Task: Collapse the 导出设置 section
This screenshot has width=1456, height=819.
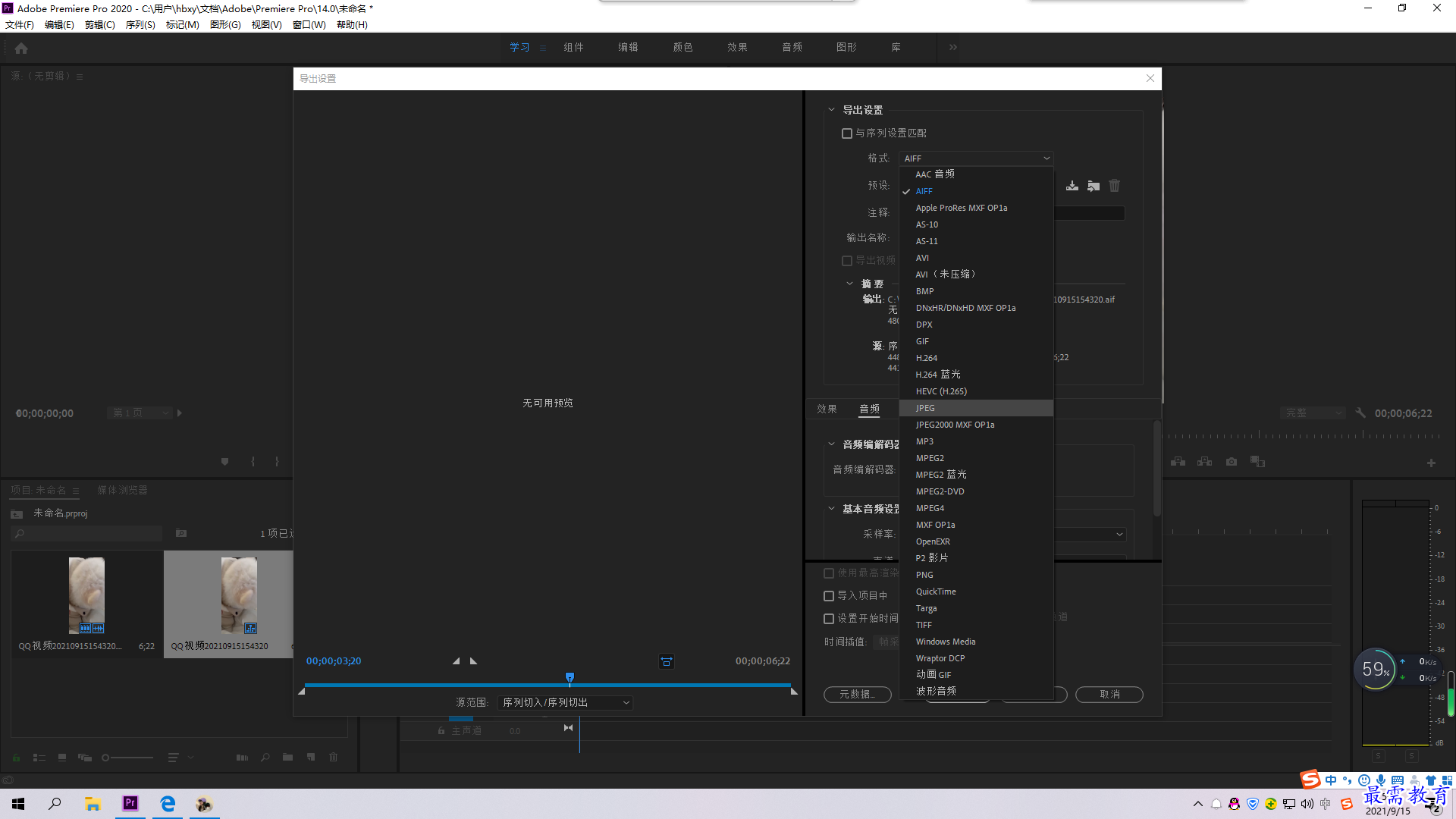Action: 831,110
